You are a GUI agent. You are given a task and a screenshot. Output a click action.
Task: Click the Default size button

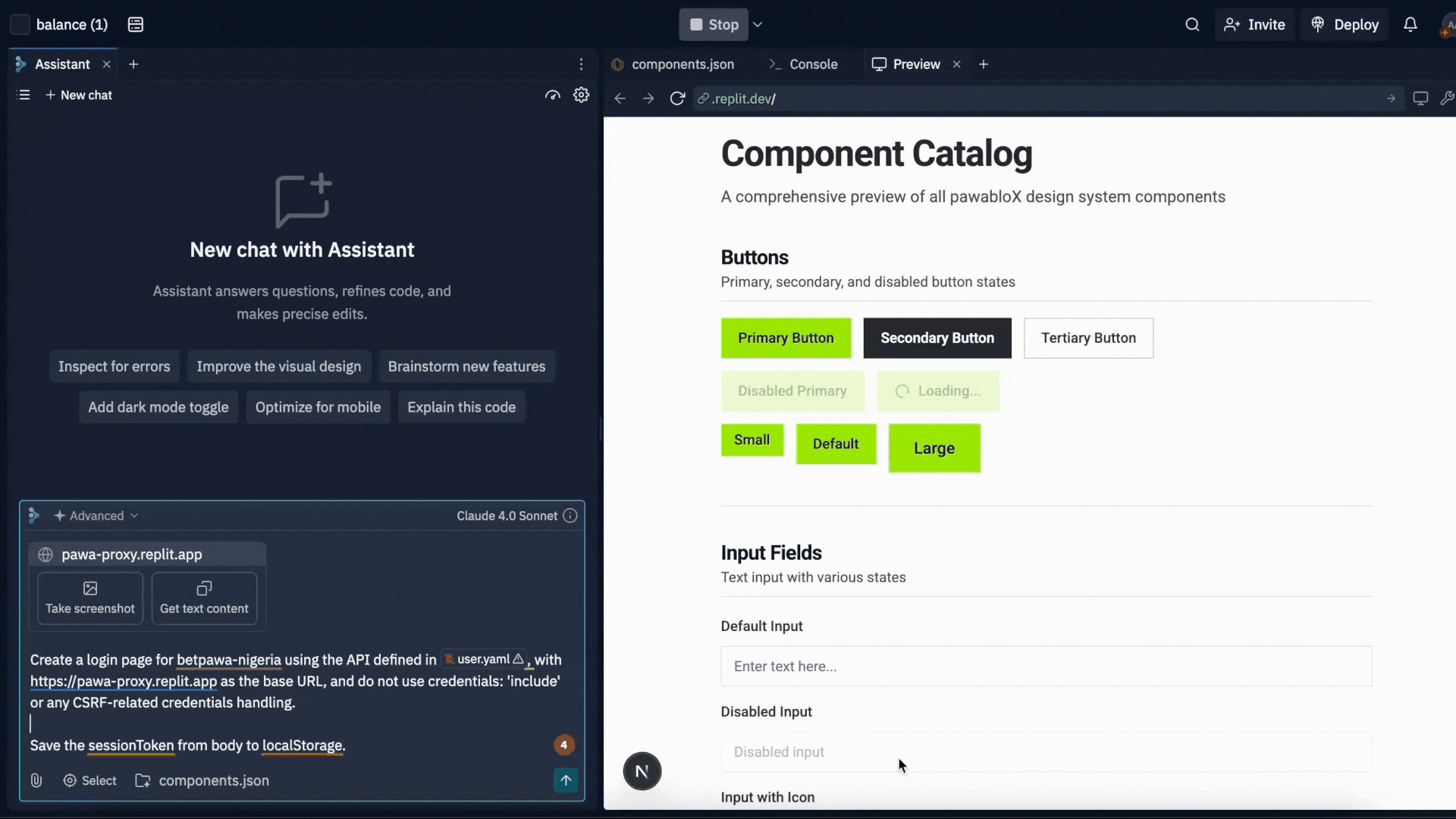point(836,444)
